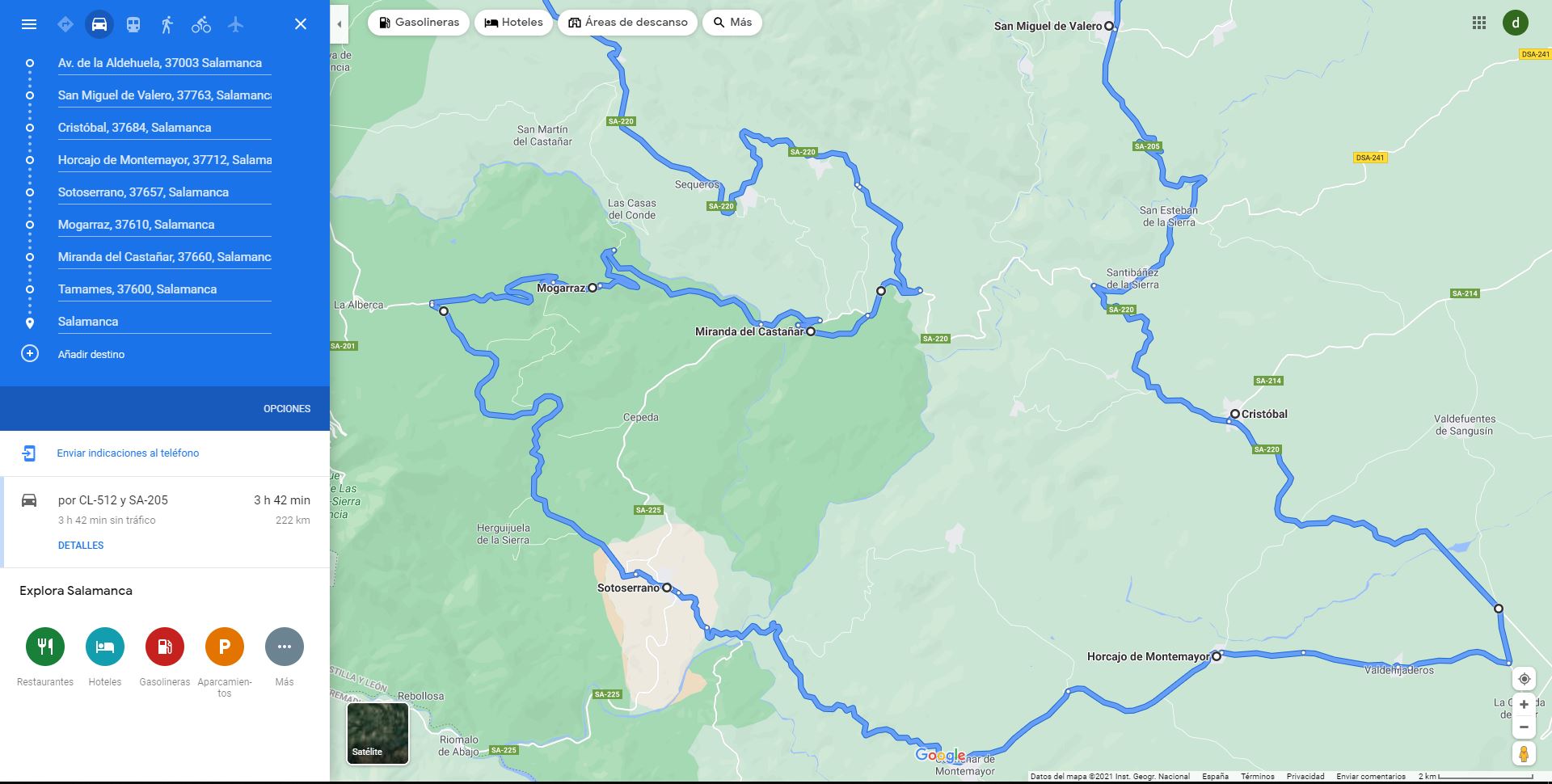The width and height of the screenshot is (1552, 784).
Task: Select the cycling travel mode
Action: (201, 24)
